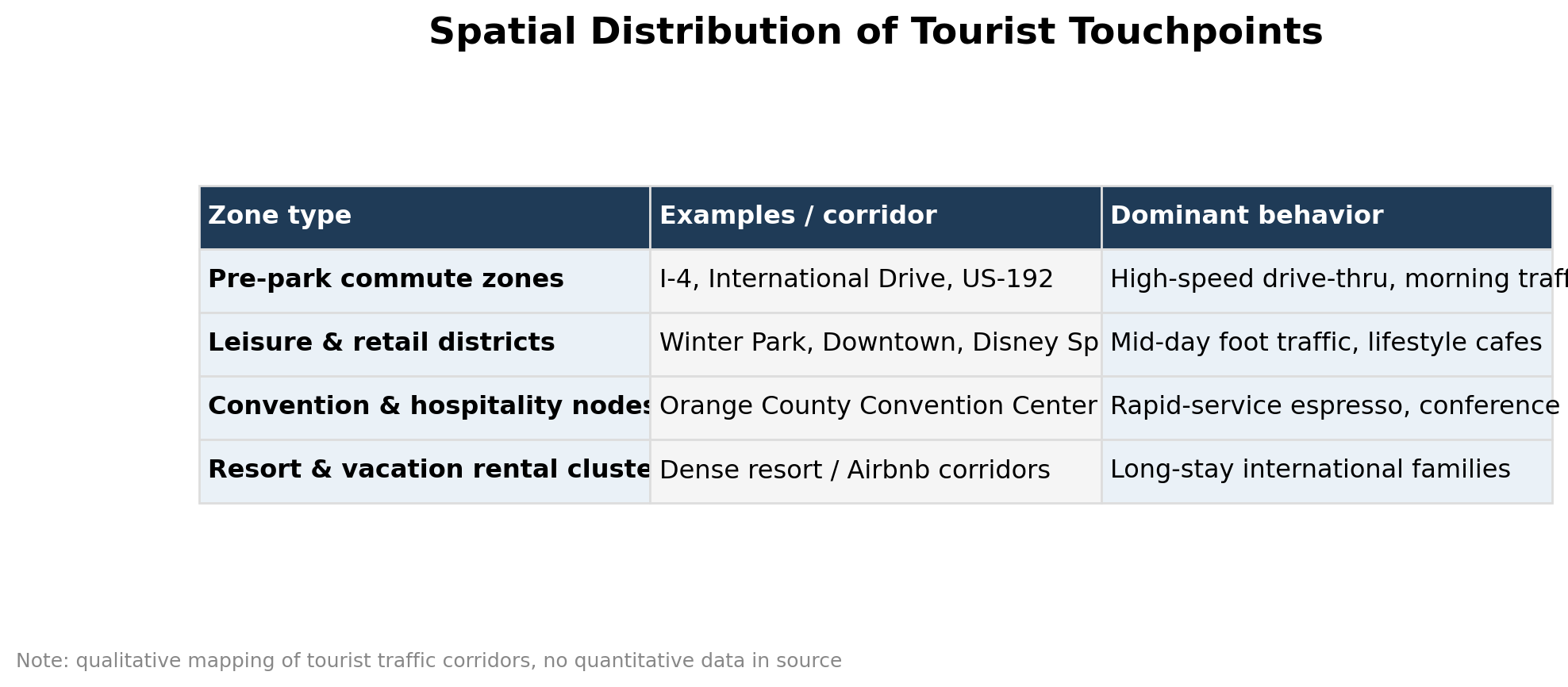
Task: Select the 'Rapid-service espresso' behavior cell
Action: [1327, 408]
